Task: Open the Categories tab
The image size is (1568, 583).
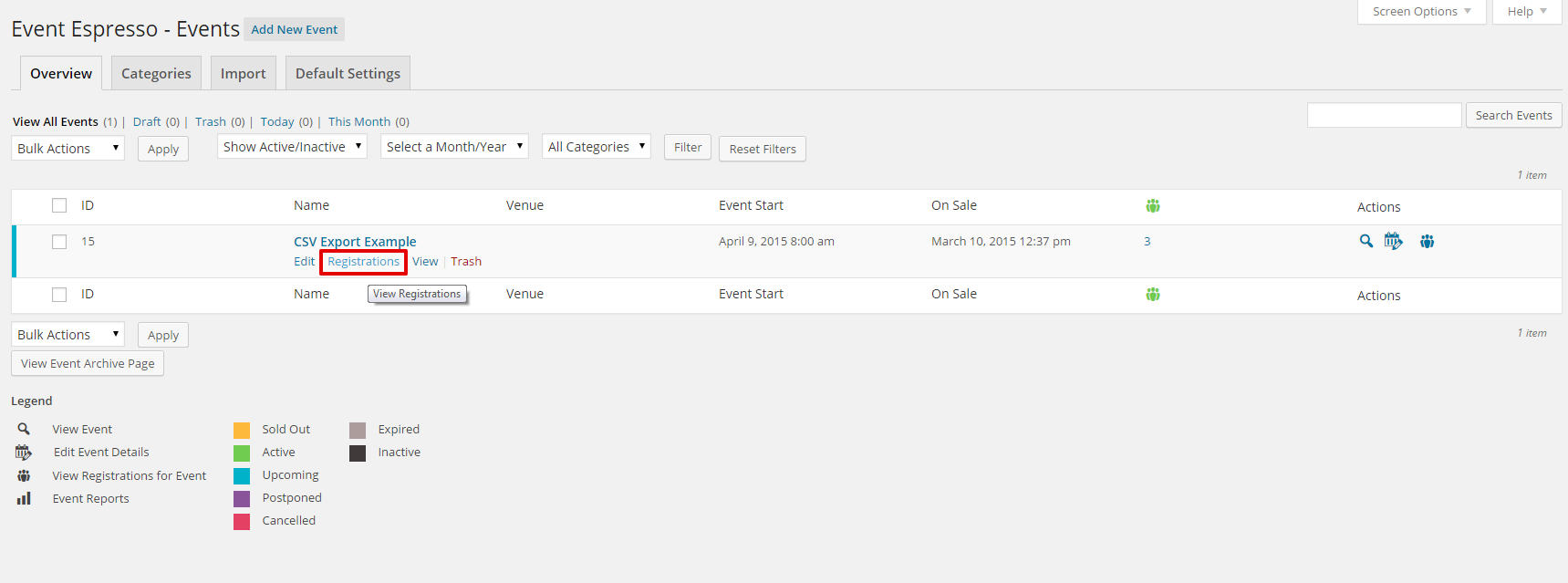Action: coord(156,73)
